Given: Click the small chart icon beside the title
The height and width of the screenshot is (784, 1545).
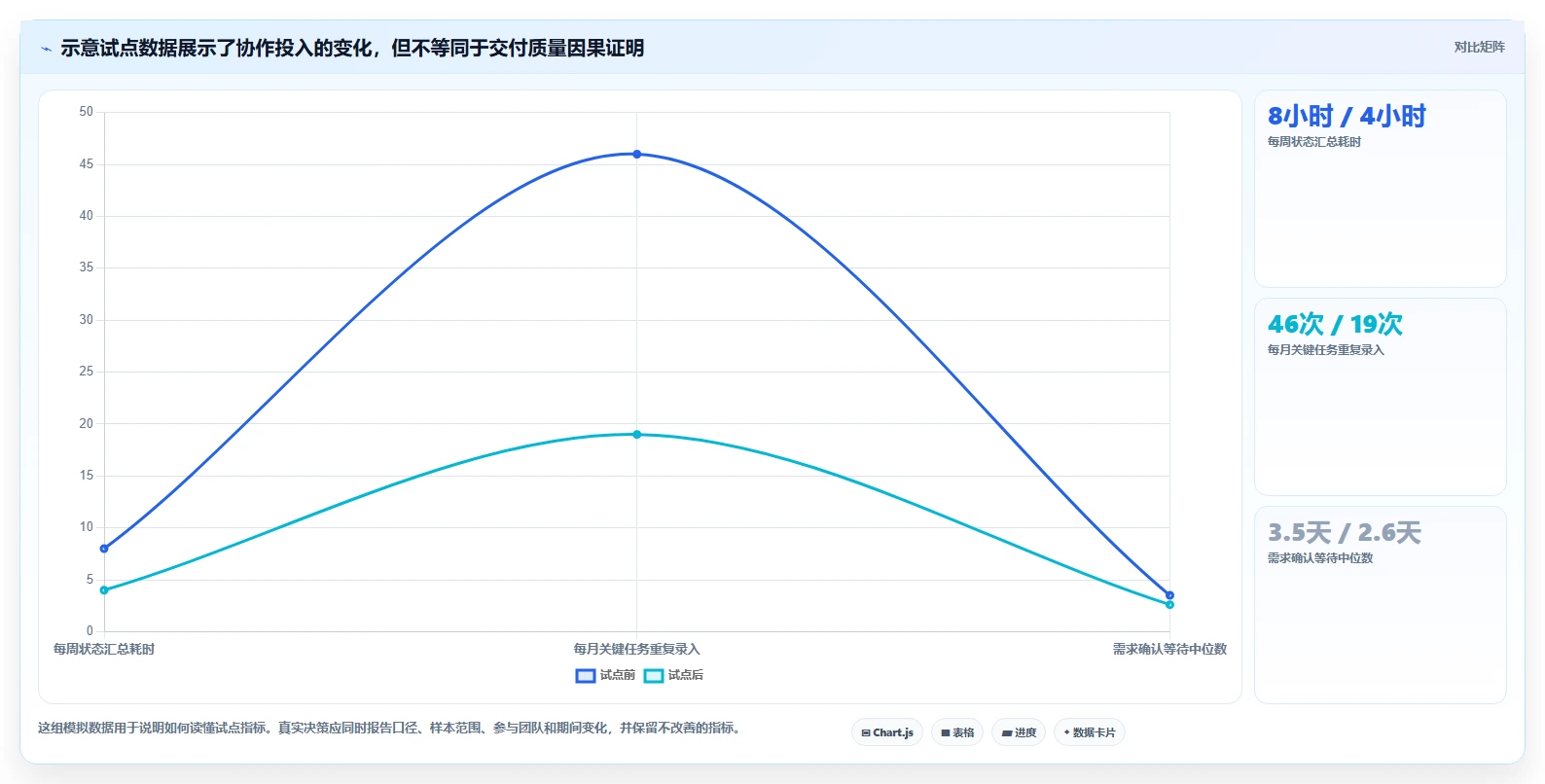Looking at the screenshot, I should coord(46,49).
